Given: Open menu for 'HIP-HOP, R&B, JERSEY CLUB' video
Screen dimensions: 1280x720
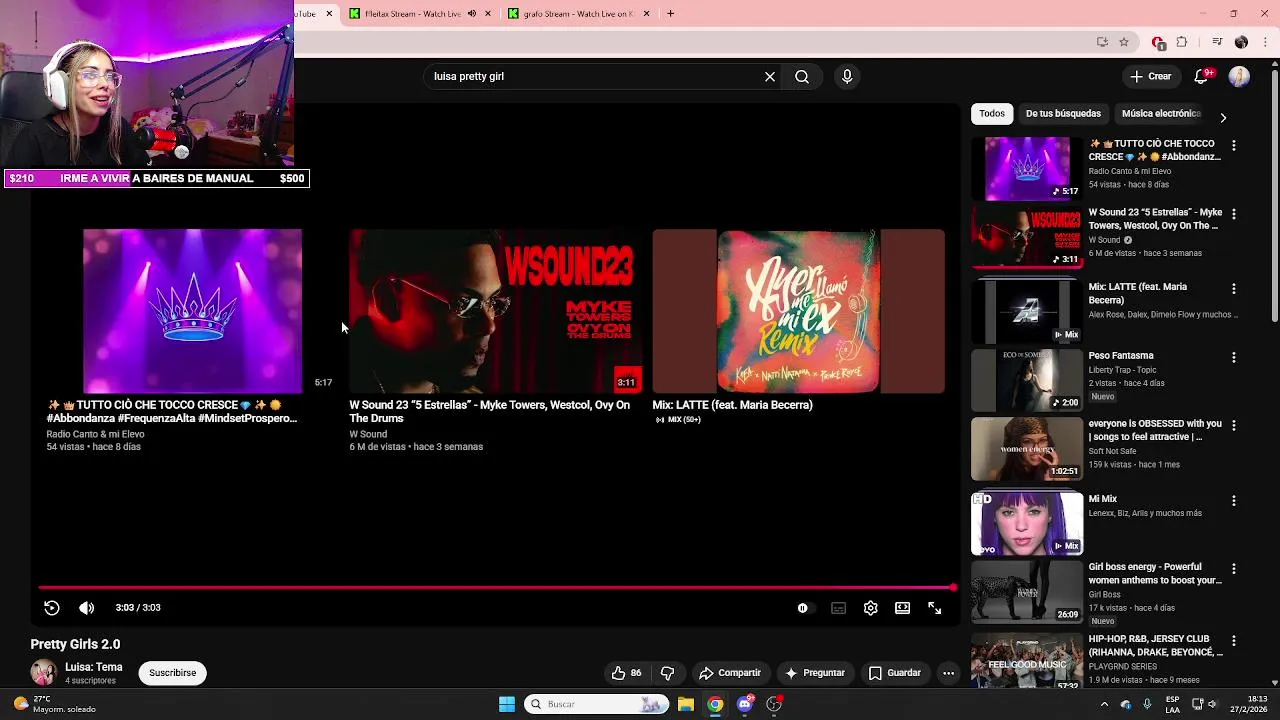Looking at the screenshot, I should click(x=1234, y=641).
